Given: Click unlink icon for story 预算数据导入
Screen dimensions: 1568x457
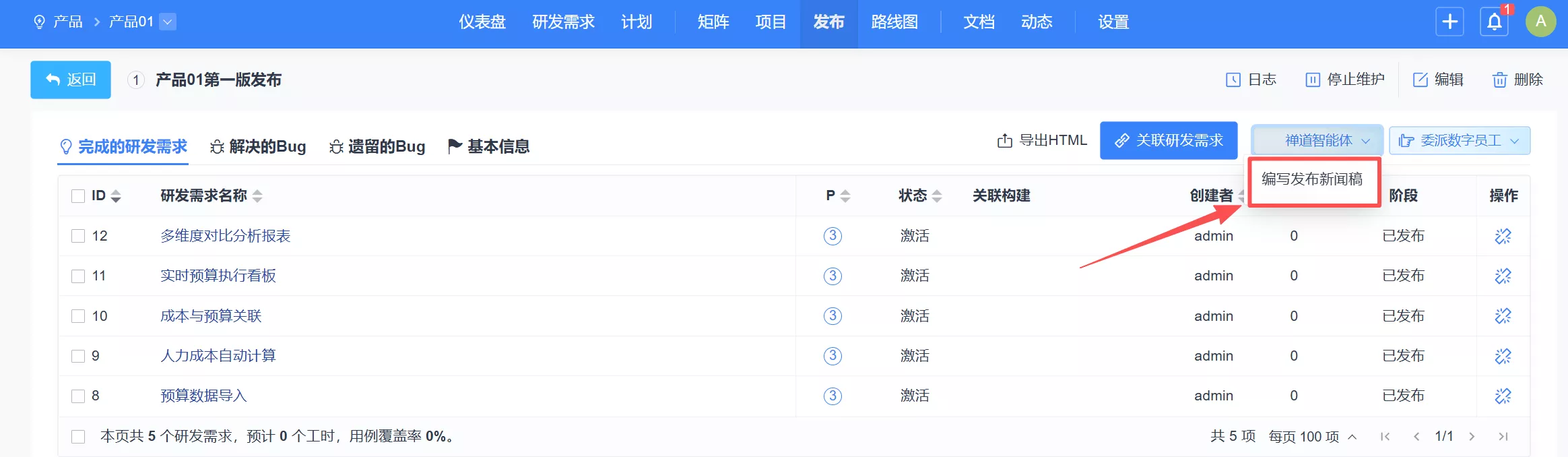Looking at the screenshot, I should (1503, 396).
